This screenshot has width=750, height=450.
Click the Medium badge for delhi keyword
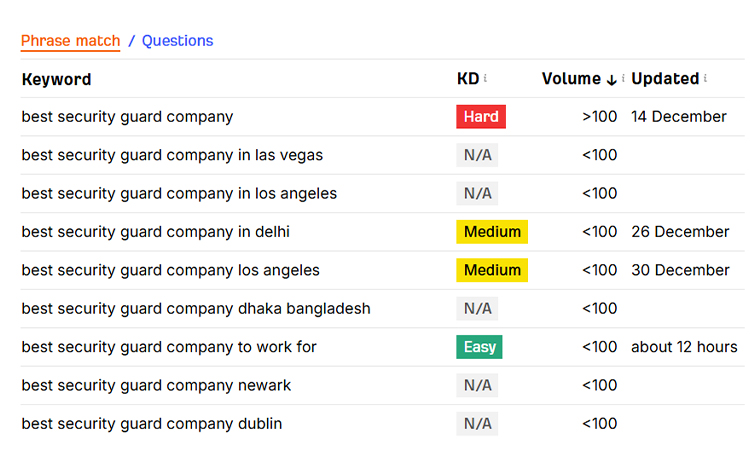(492, 232)
